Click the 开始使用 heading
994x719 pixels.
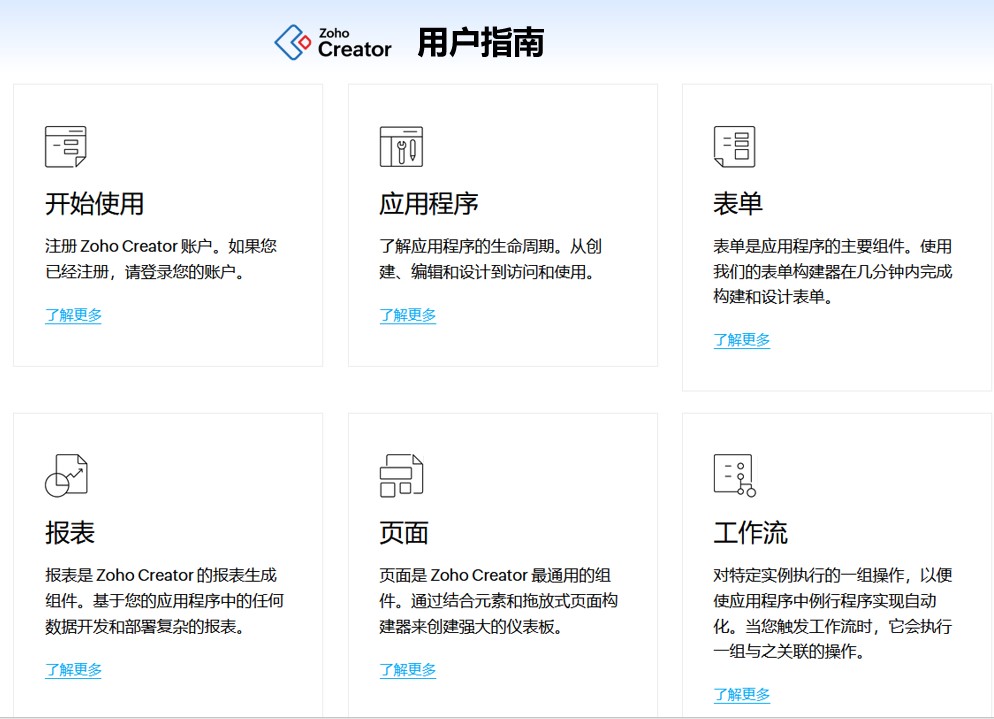click(94, 204)
